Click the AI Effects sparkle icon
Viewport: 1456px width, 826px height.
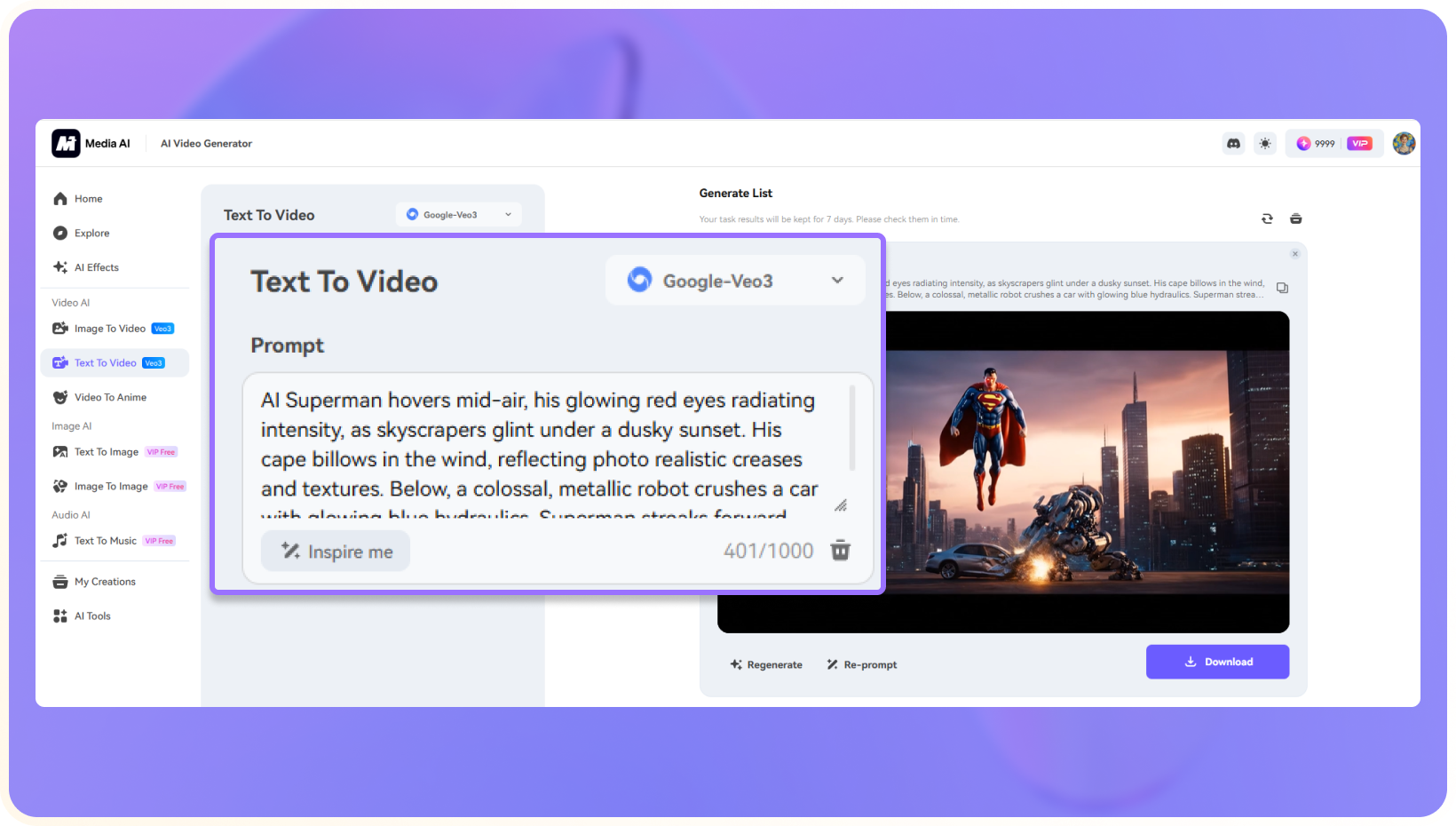coord(60,267)
